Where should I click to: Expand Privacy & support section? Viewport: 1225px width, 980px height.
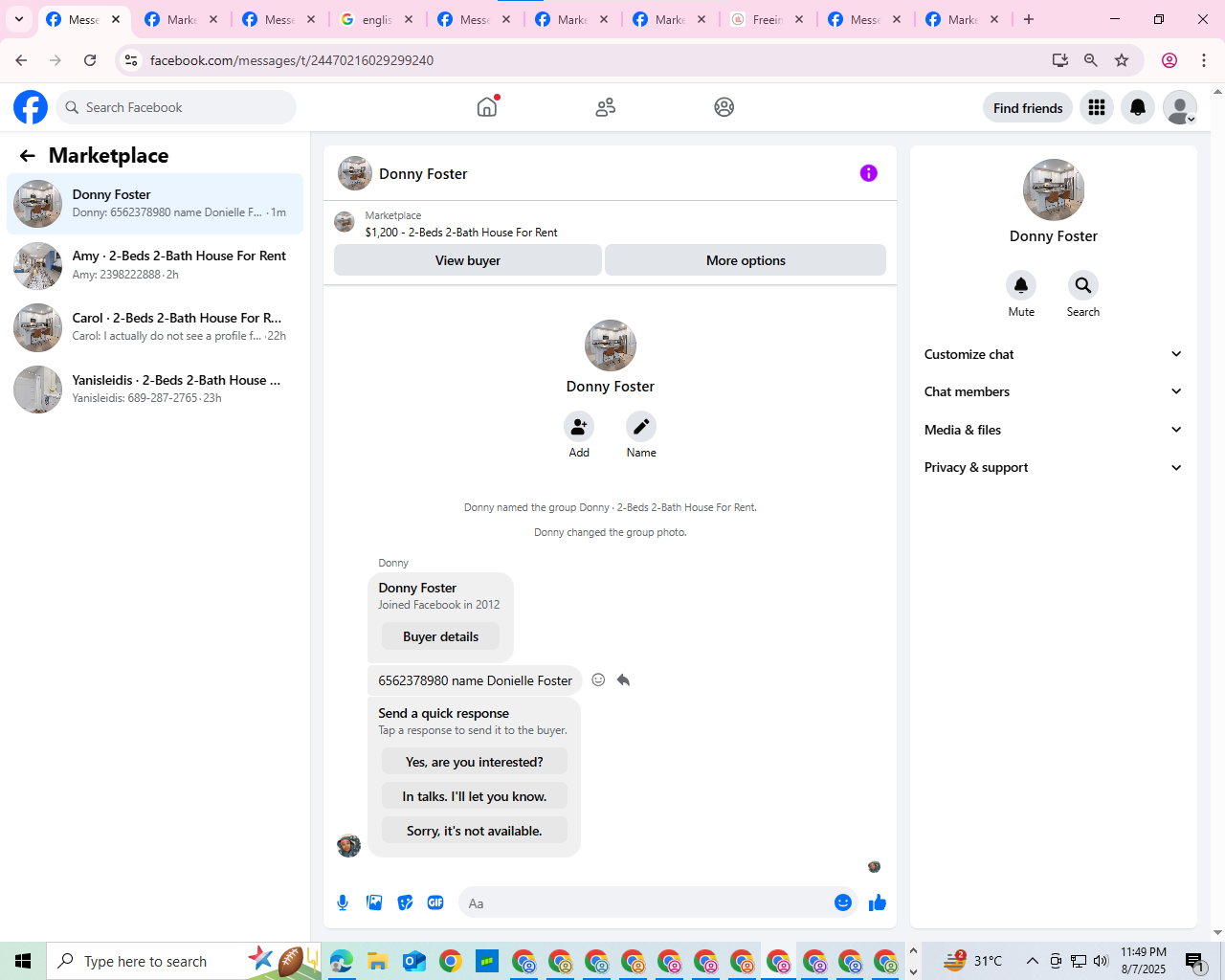coord(1053,467)
